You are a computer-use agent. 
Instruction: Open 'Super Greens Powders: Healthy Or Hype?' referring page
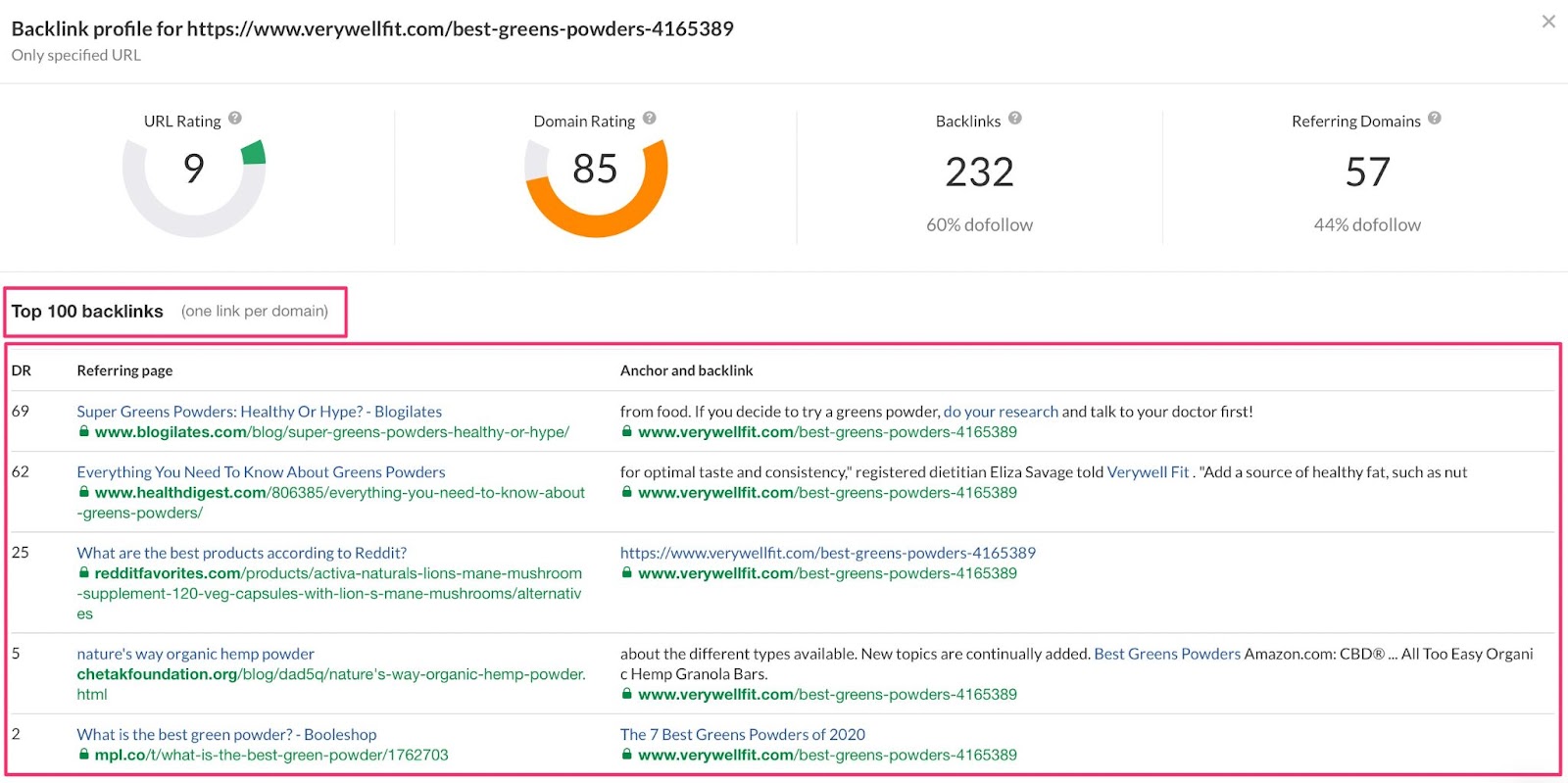click(x=260, y=412)
